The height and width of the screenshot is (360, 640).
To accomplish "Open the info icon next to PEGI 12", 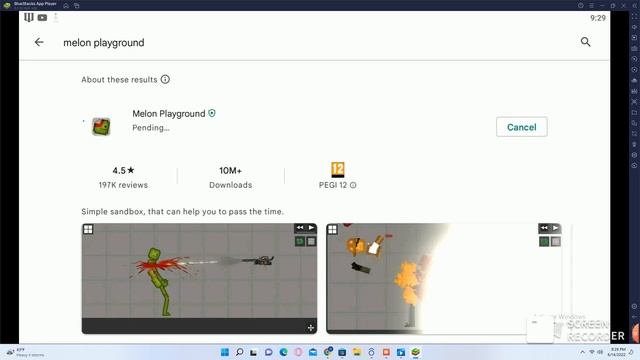I will 353,185.
